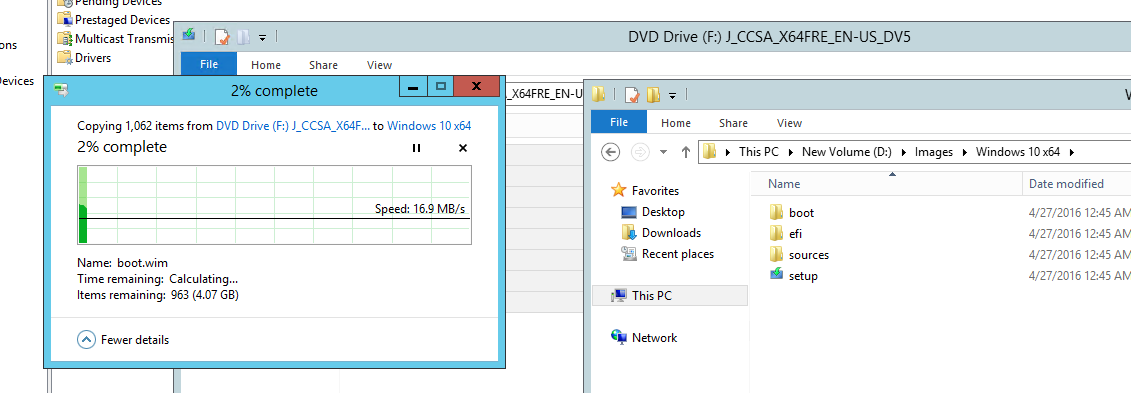Click the boot folder's date modified
Viewport: 1131px width, 393px height.
pyautogui.click(x=1079, y=213)
